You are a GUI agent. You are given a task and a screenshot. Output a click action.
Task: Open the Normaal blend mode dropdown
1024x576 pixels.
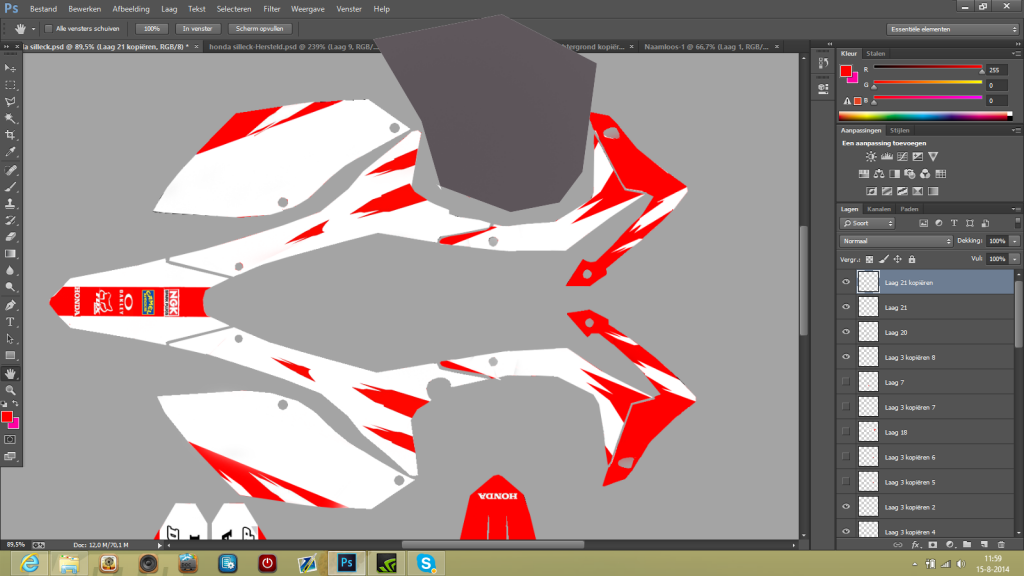tap(897, 241)
